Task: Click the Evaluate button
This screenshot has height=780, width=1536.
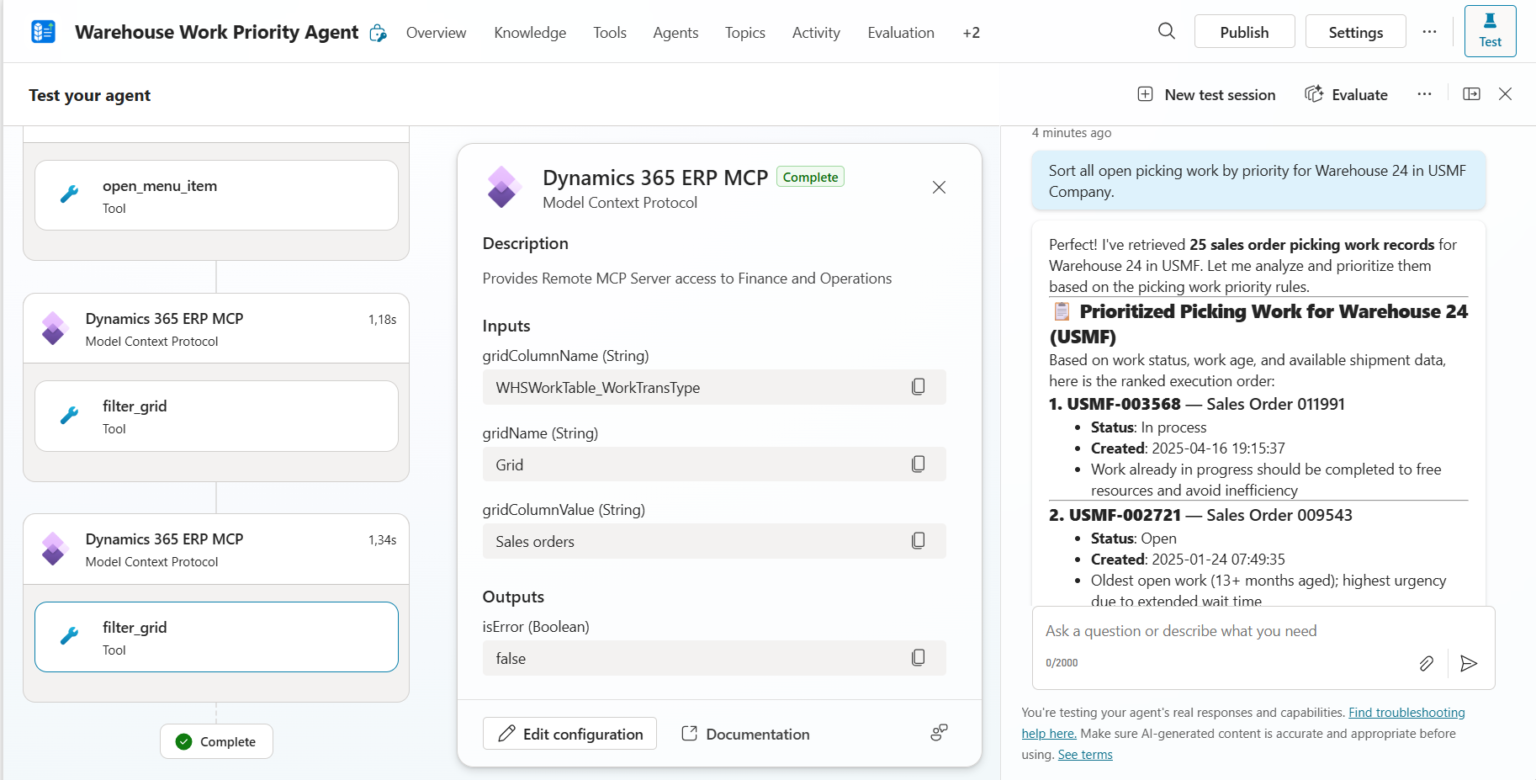Action: pyautogui.click(x=1347, y=94)
